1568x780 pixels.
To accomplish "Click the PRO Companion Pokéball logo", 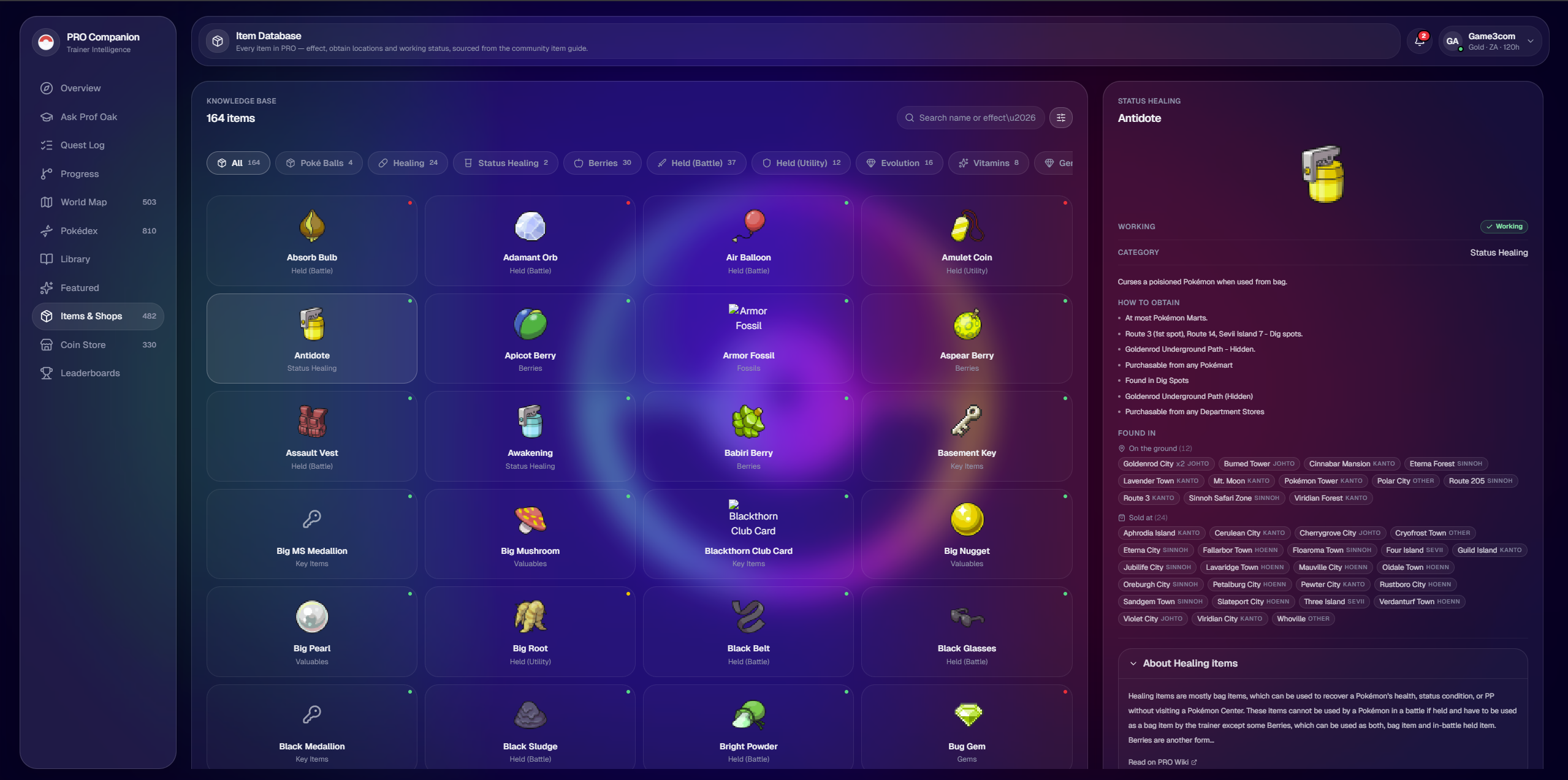I will (46, 42).
